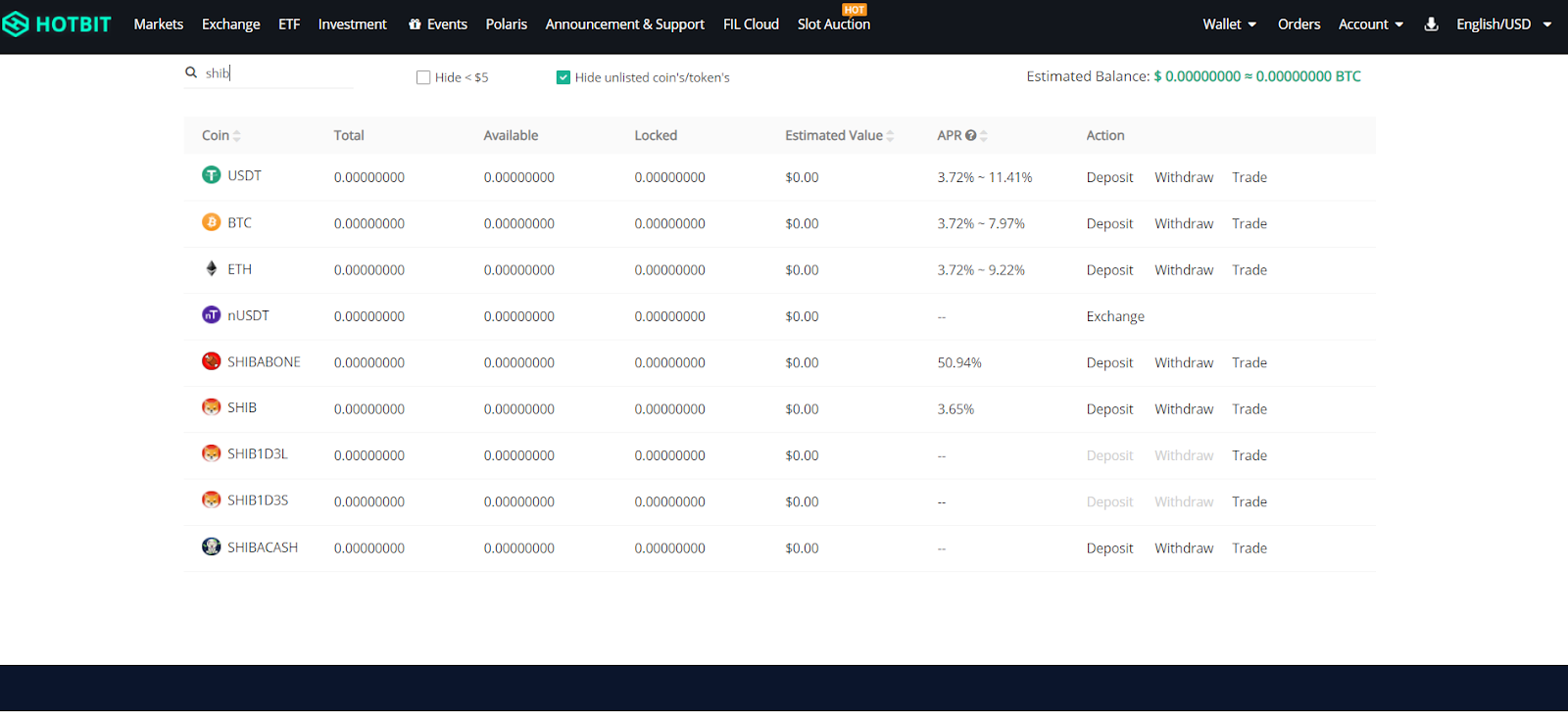Withdraw SHIB

(x=1184, y=409)
